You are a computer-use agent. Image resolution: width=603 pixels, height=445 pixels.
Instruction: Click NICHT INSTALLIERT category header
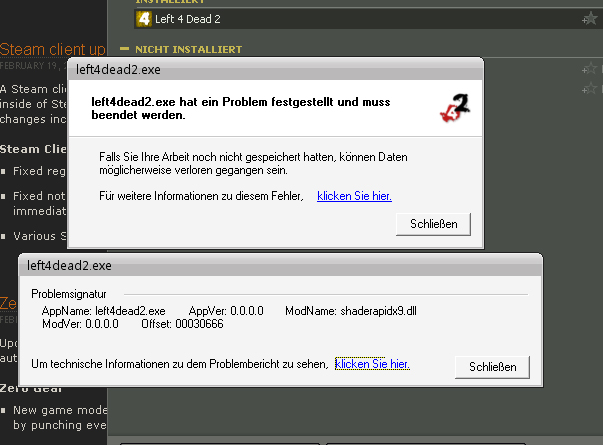click(x=188, y=49)
